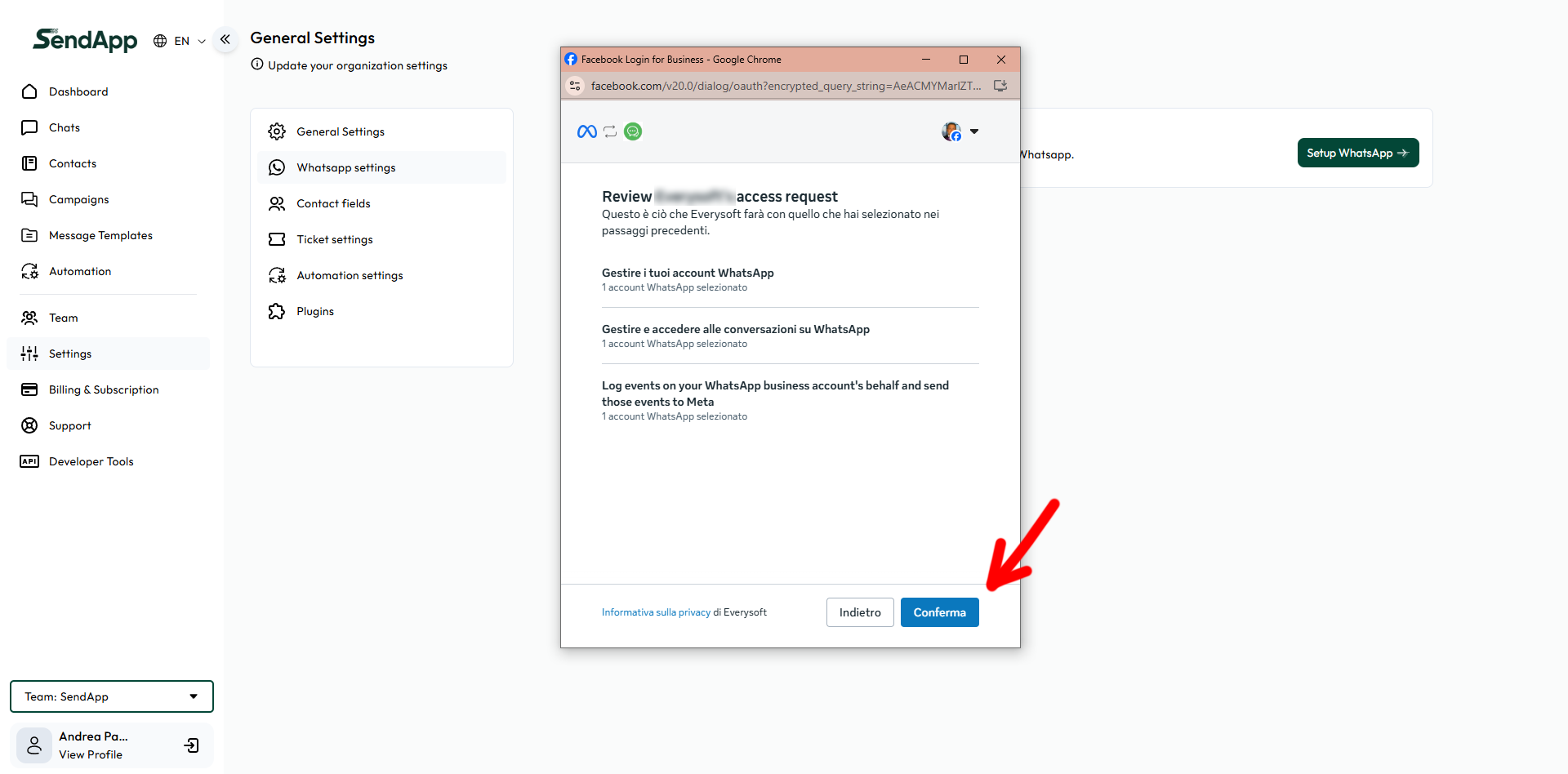The height and width of the screenshot is (774, 1568).
Task: Open the Chats page
Action: [x=65, y=127]
